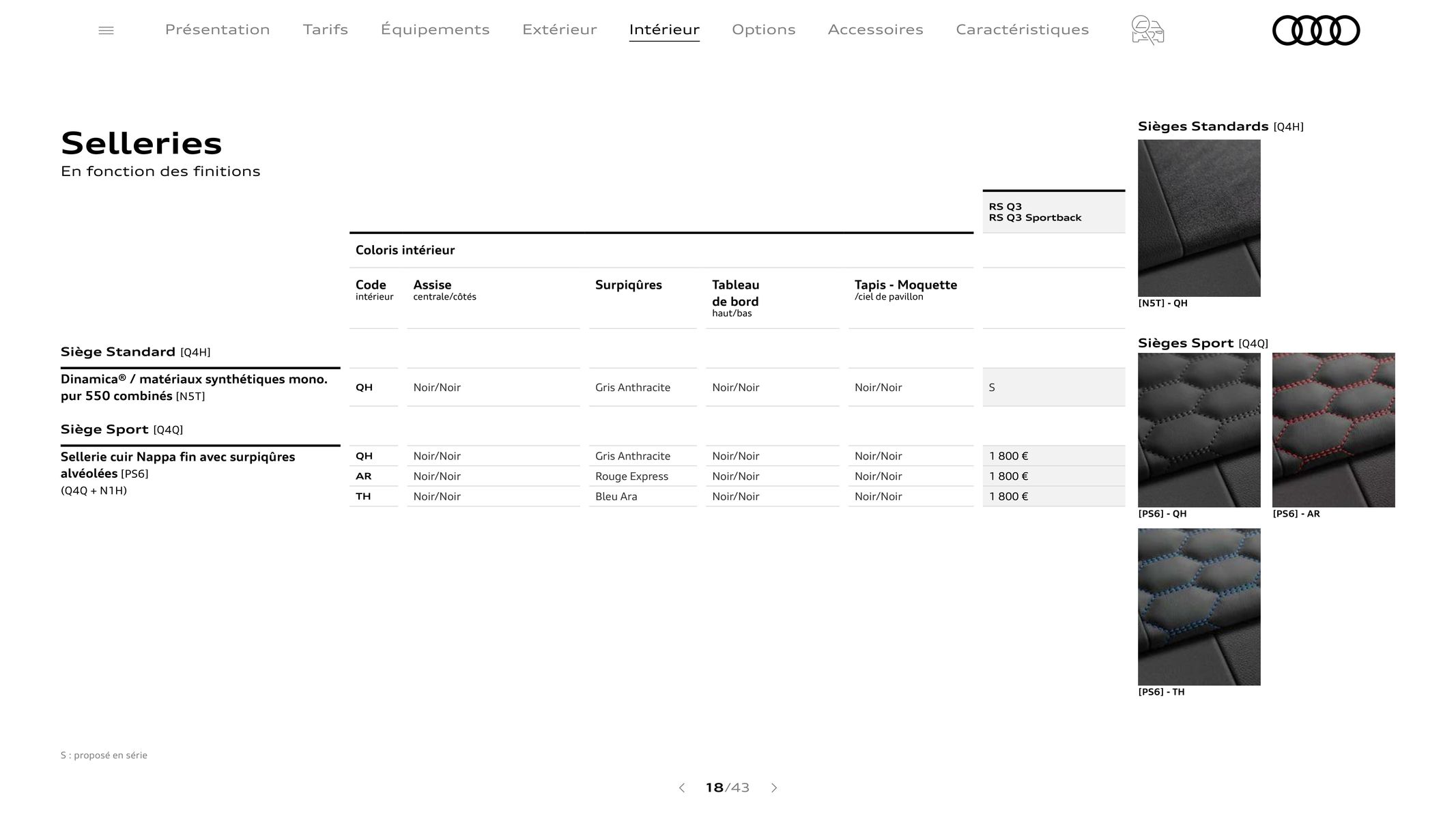Click the 'S' value in Standard seat row
Viewport: 1456px width, 819px height.
point(992,388)
